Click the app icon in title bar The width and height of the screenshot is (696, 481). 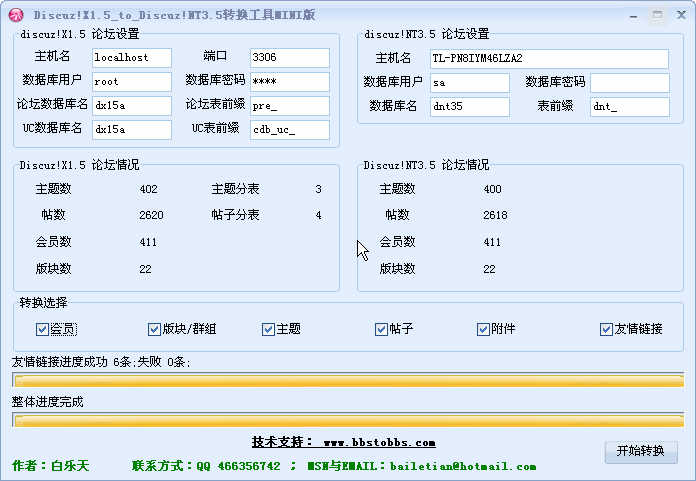(x=16, y=15)
